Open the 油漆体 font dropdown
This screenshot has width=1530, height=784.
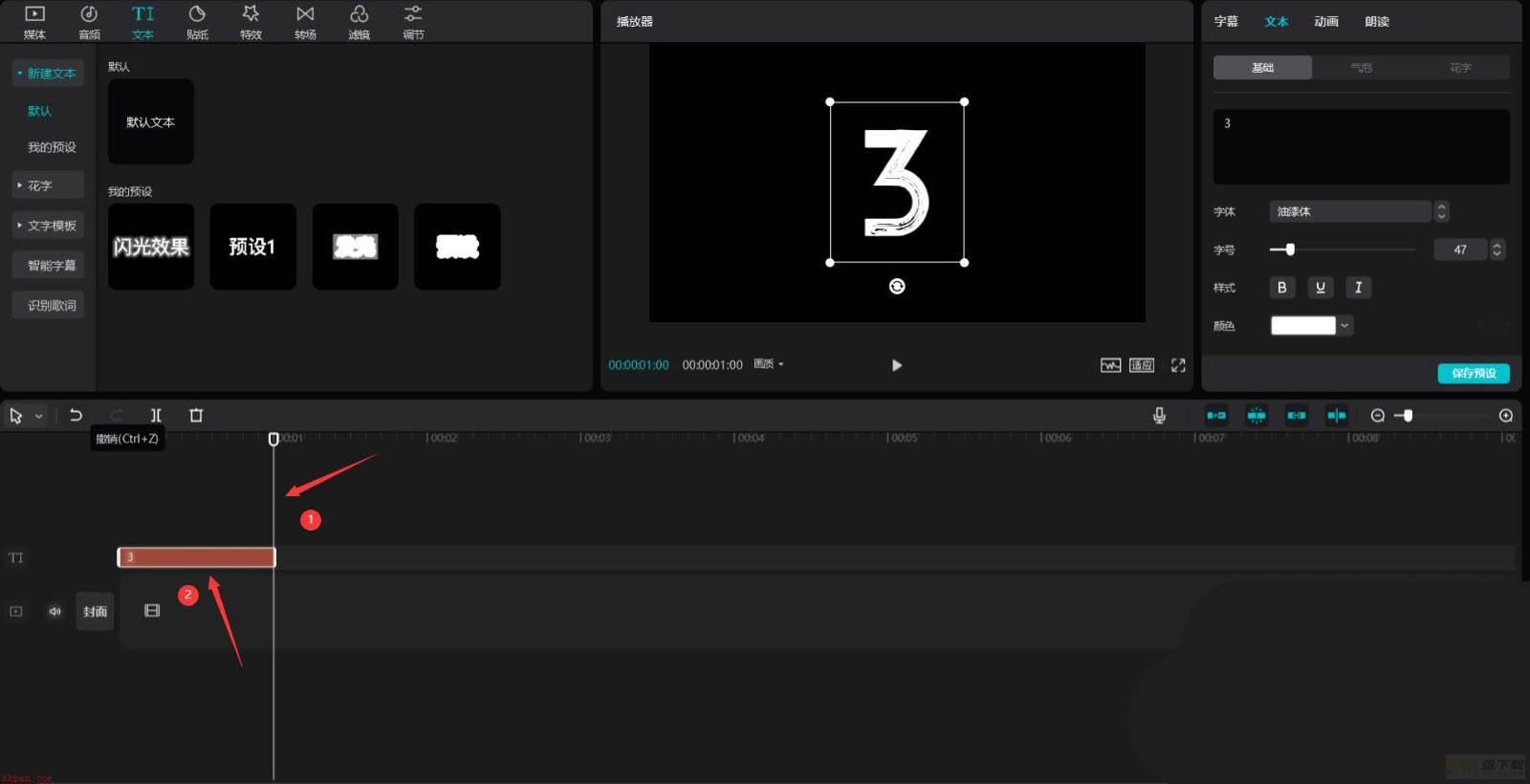[x=1350, y=211]
